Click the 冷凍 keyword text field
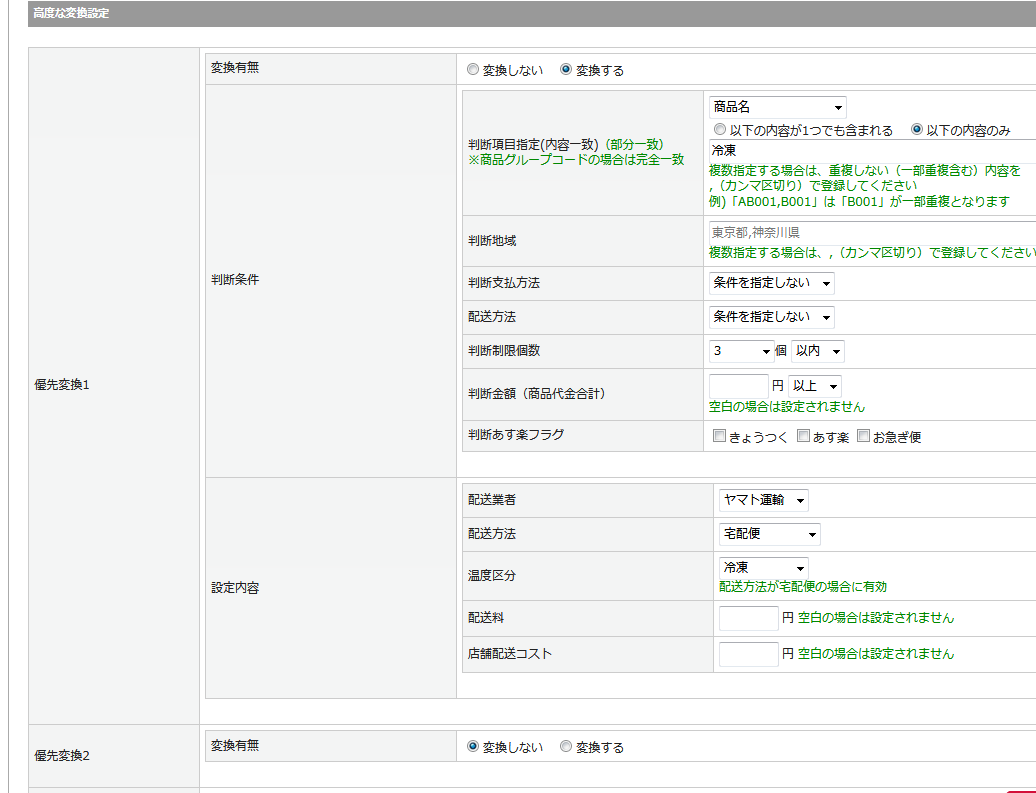The height and width of the screenshot is (793, 1036). tap(870, 150)
